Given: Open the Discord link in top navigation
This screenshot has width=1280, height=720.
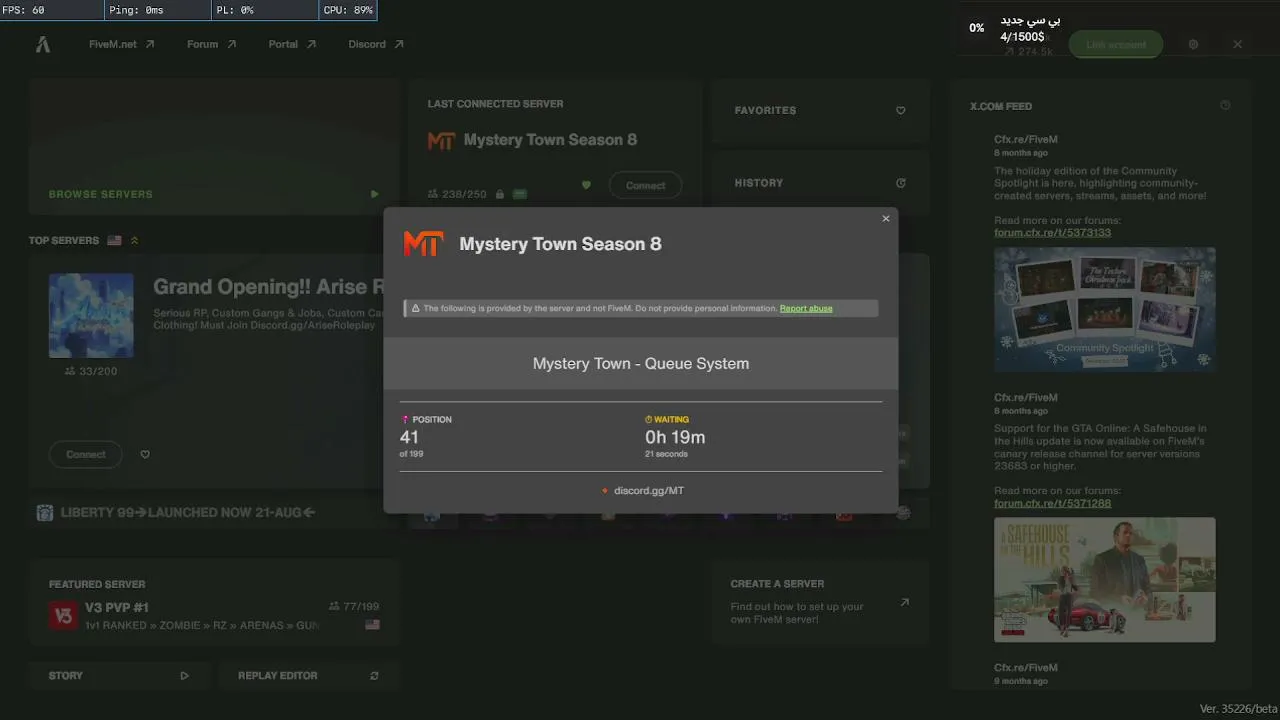Looking at the screenshot, I should tap(376, 44).
